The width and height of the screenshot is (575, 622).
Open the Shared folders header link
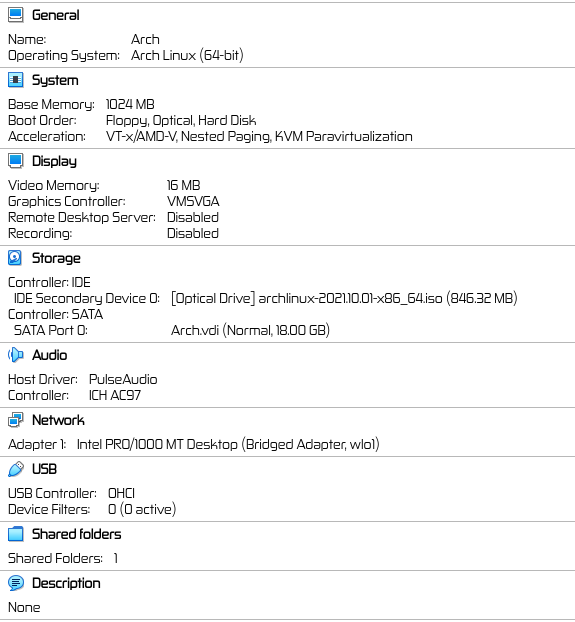tap(77, 534)
